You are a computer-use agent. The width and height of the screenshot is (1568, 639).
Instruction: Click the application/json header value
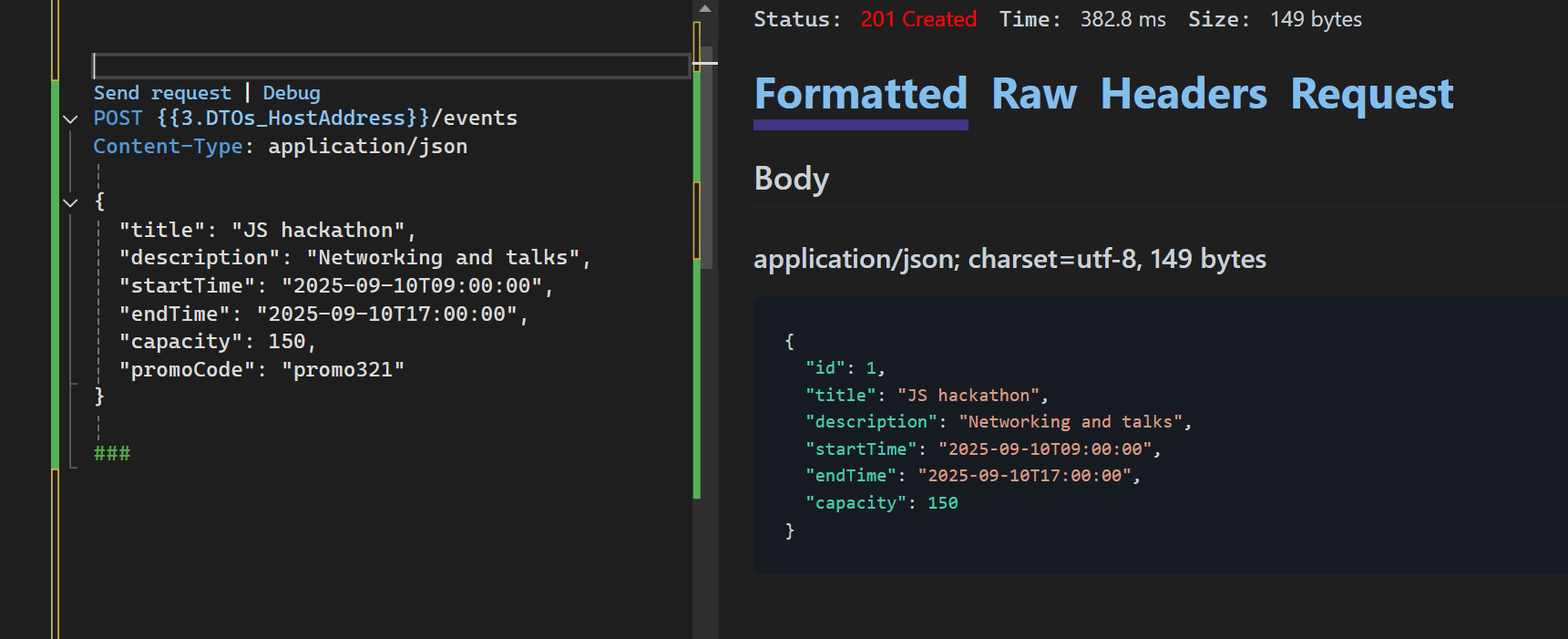pyautogui.click(x=368, y=147)
